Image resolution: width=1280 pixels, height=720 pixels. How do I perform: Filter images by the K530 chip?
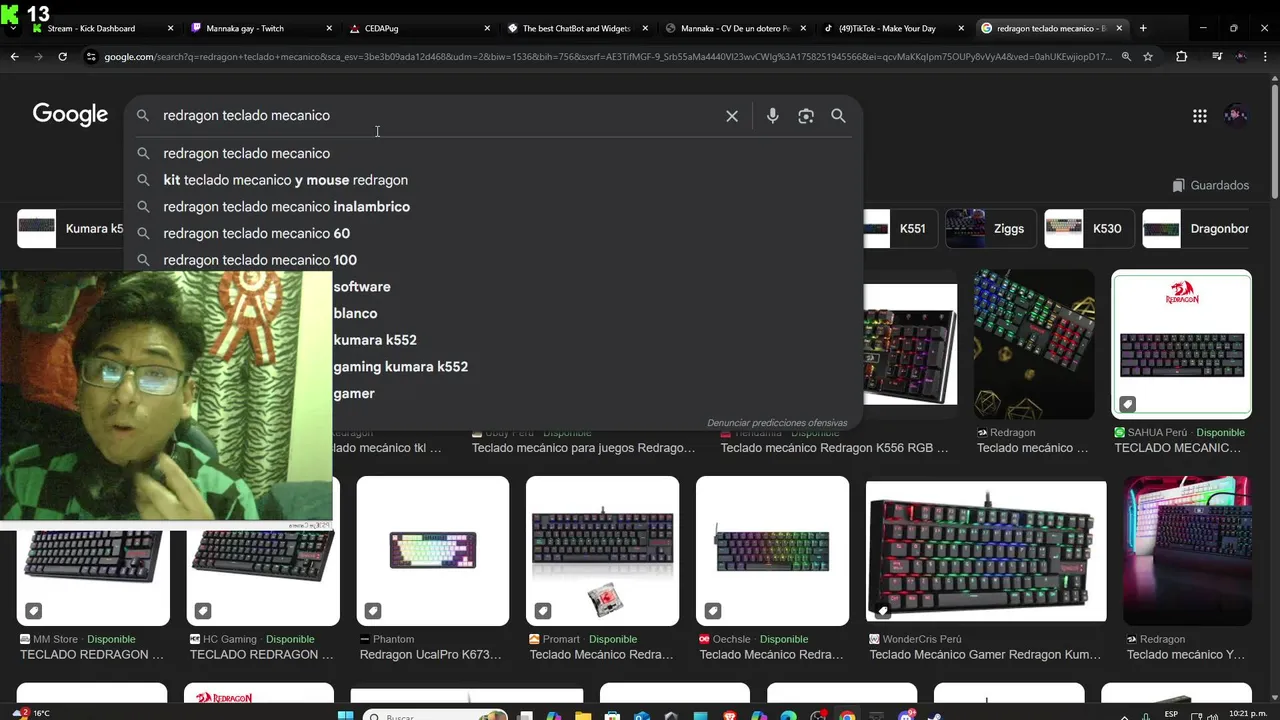coord(1088,229)
